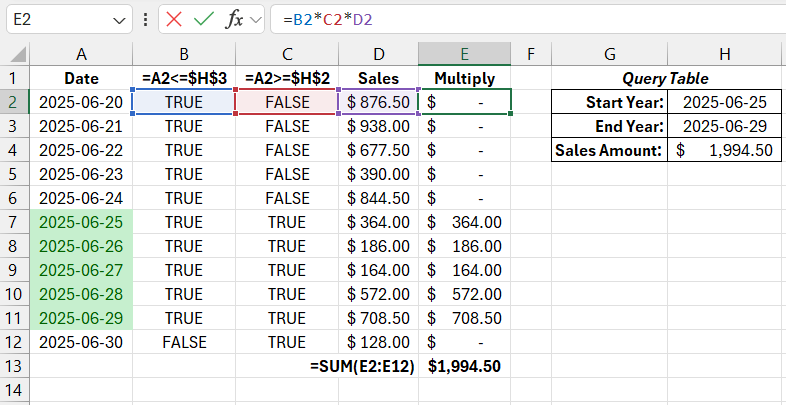Click the Enter checkmark formula icon
The image size is (786, 405).
[x=204, y=19]
